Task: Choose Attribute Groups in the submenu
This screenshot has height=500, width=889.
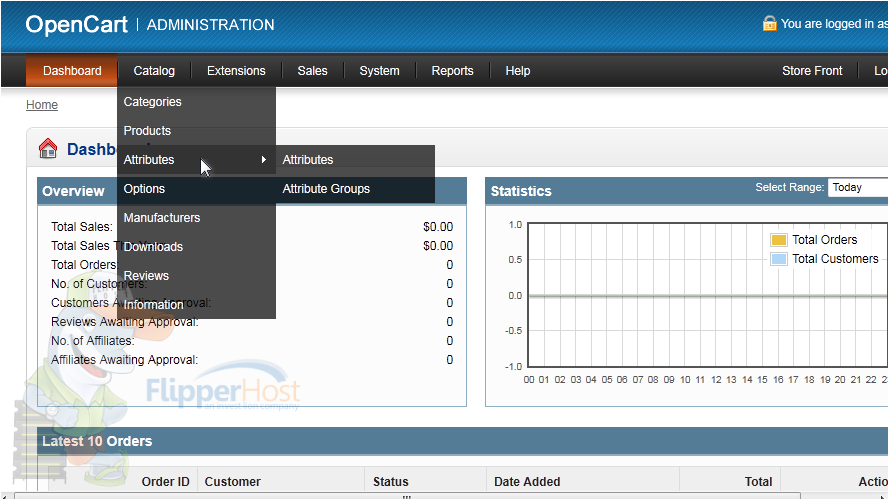Action: [x=355, y=189]
